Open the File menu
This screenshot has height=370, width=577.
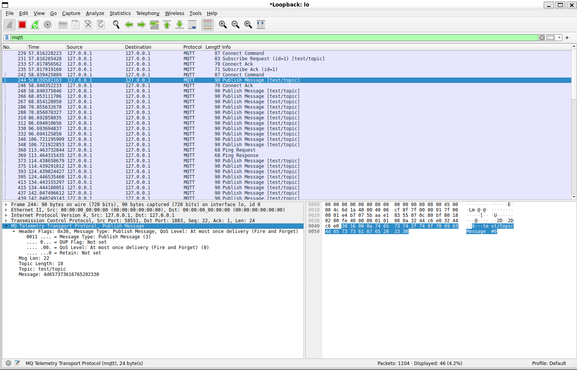tap(10, 13)
